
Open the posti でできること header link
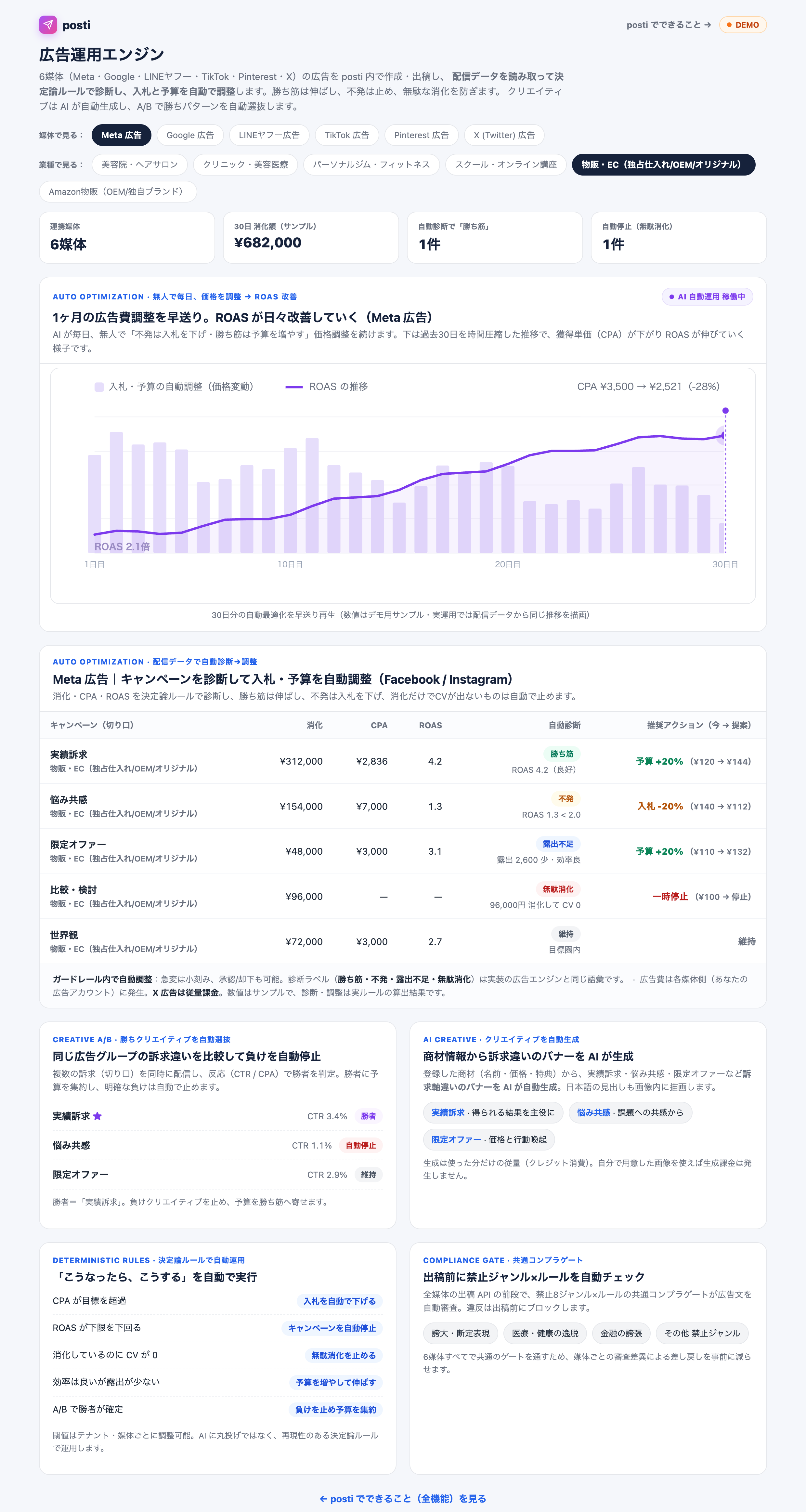point(669,25)
